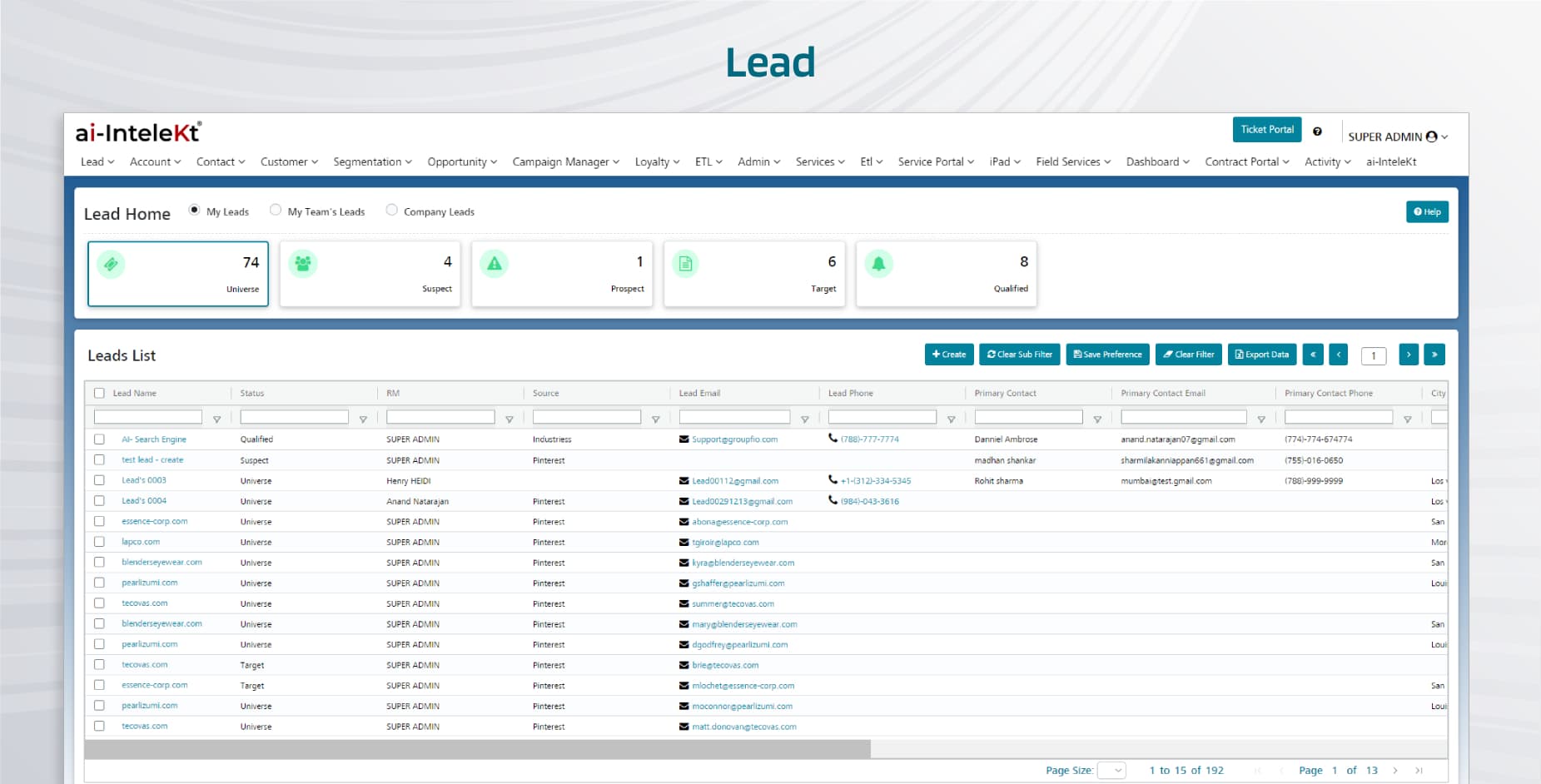The width and height of the screenshot is (1541, 784).
Task: Click the Universe ticket icon
Action: 111,265
